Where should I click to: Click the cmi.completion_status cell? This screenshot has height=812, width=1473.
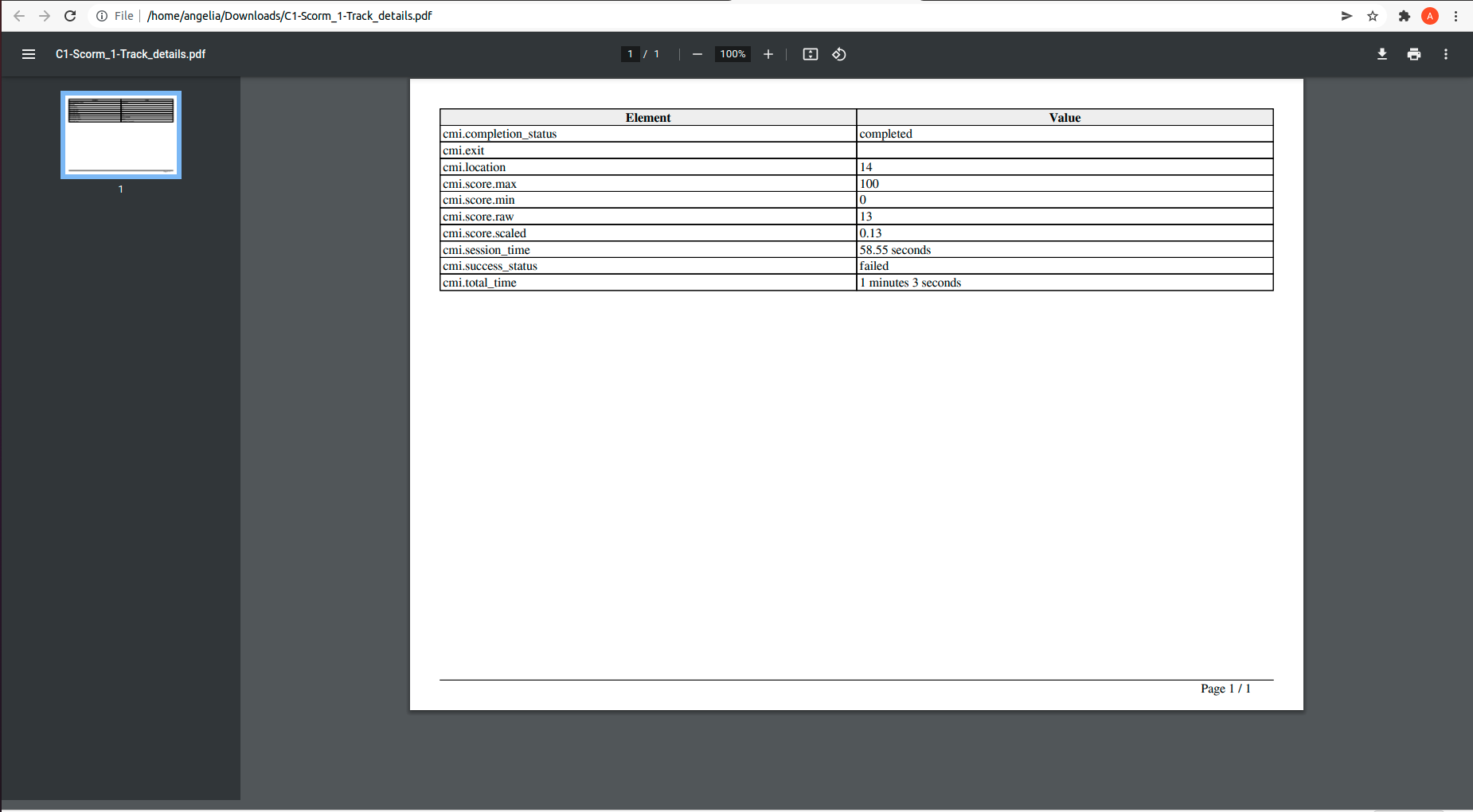click(x=648, y=134)
